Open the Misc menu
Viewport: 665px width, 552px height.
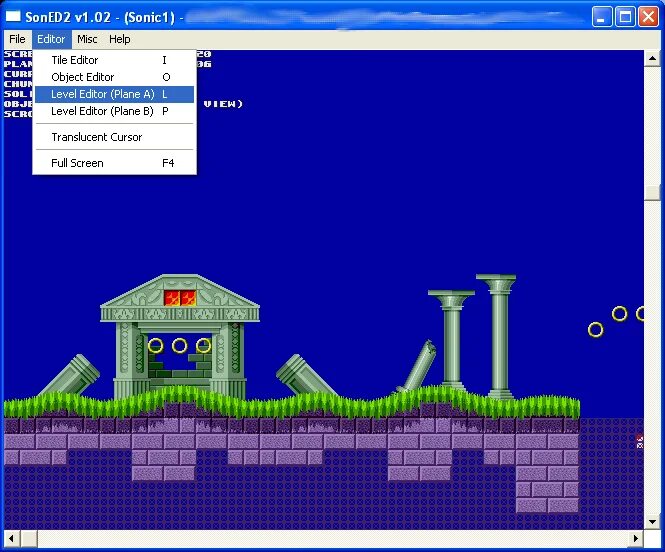tap(87, 39)
